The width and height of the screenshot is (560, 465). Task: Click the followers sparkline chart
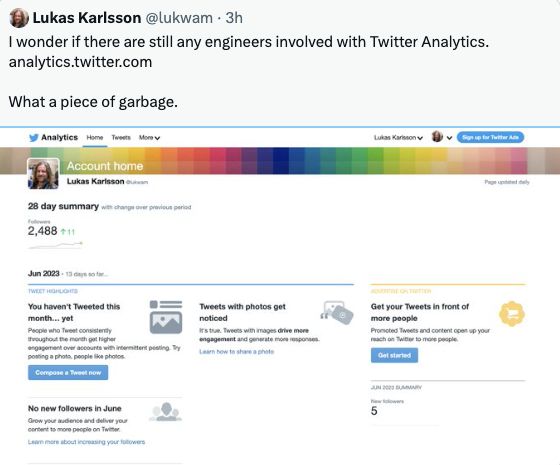click(x=55, y=245)
